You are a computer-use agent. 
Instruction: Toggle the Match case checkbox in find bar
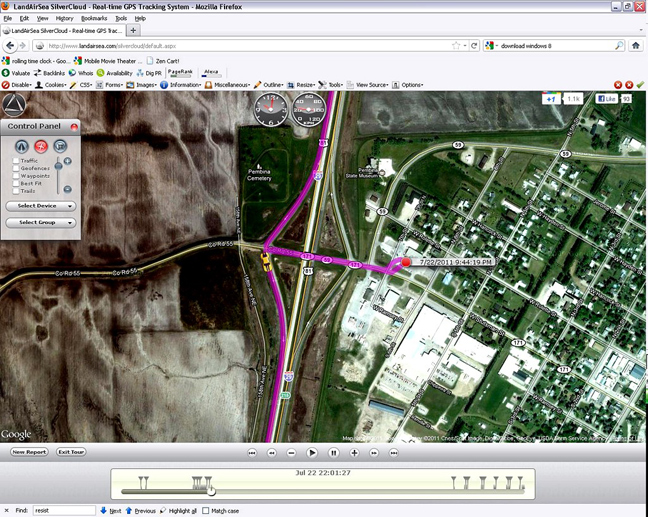[206, 511]
